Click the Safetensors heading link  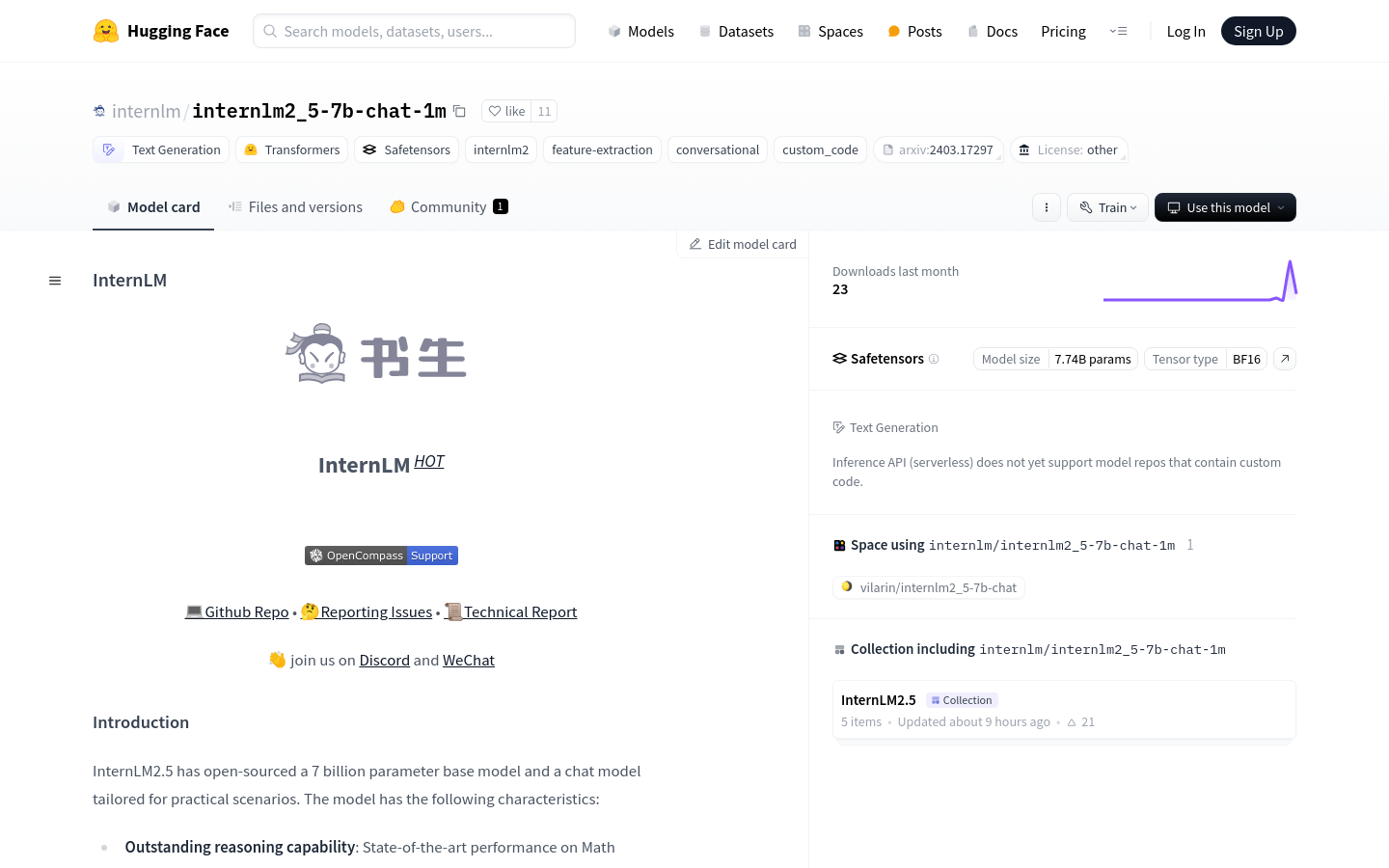click(x=879, y=359)
